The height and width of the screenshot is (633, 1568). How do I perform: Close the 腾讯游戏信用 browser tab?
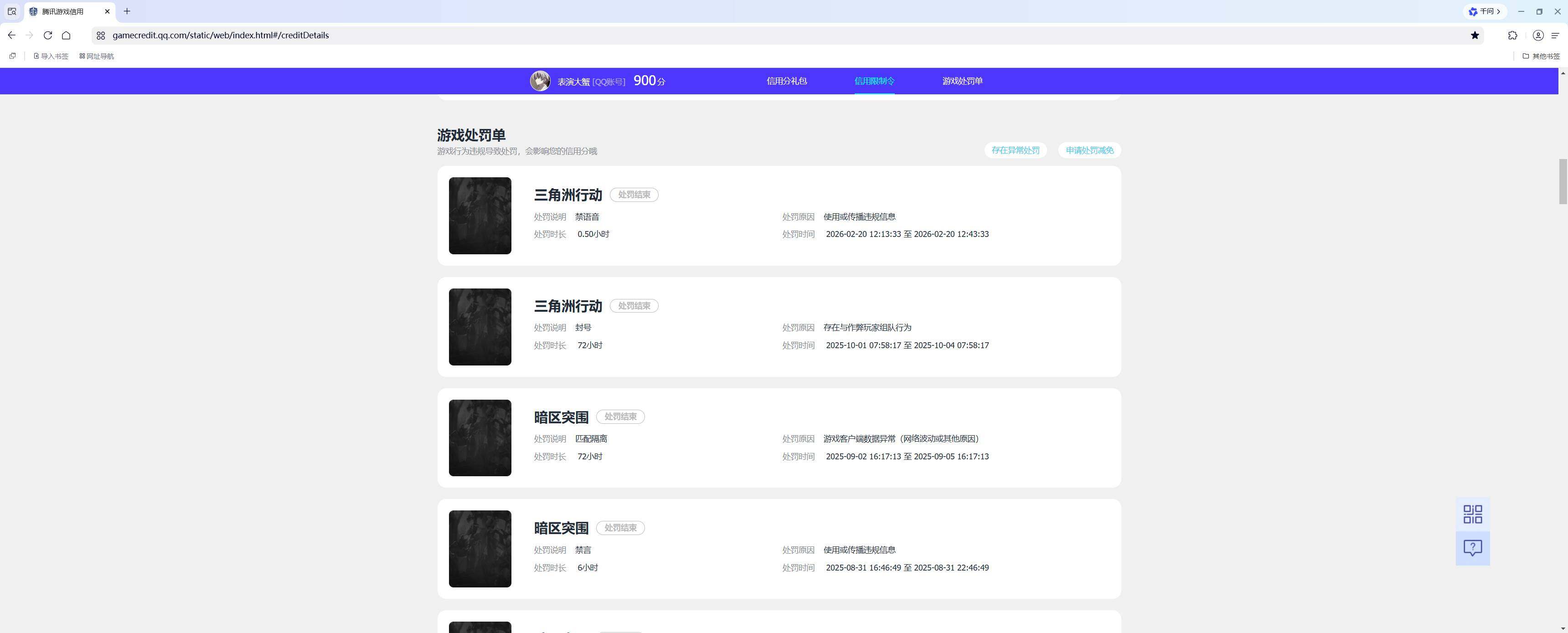coord(107,11)
